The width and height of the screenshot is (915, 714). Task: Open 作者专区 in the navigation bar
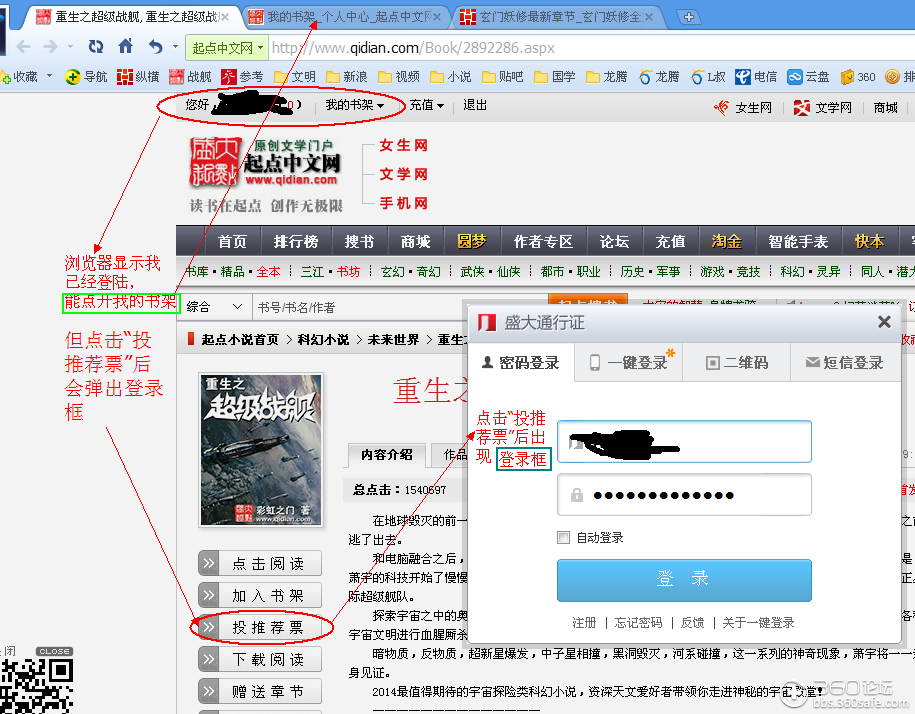pos(543,242)
